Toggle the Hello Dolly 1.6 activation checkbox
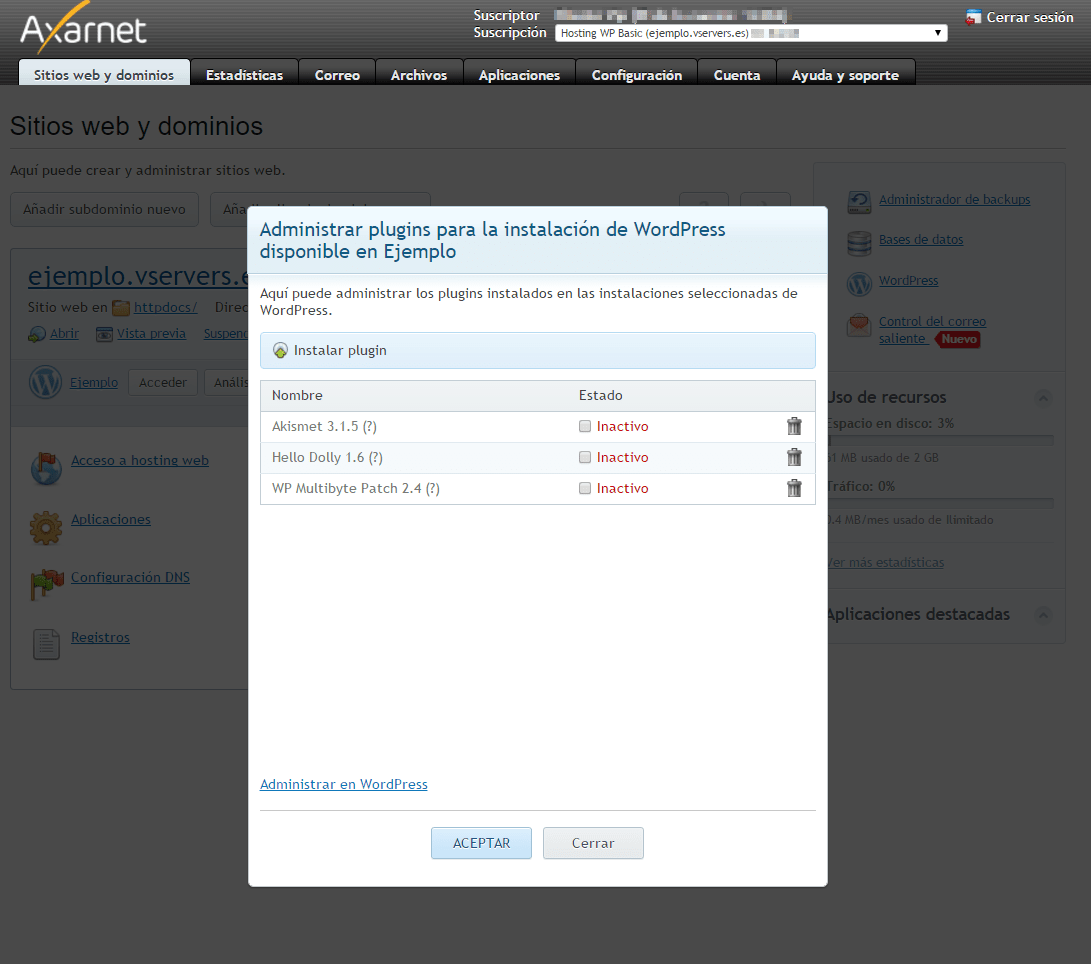The height and width of the screenshot is (964, 1091). (585, 457)
